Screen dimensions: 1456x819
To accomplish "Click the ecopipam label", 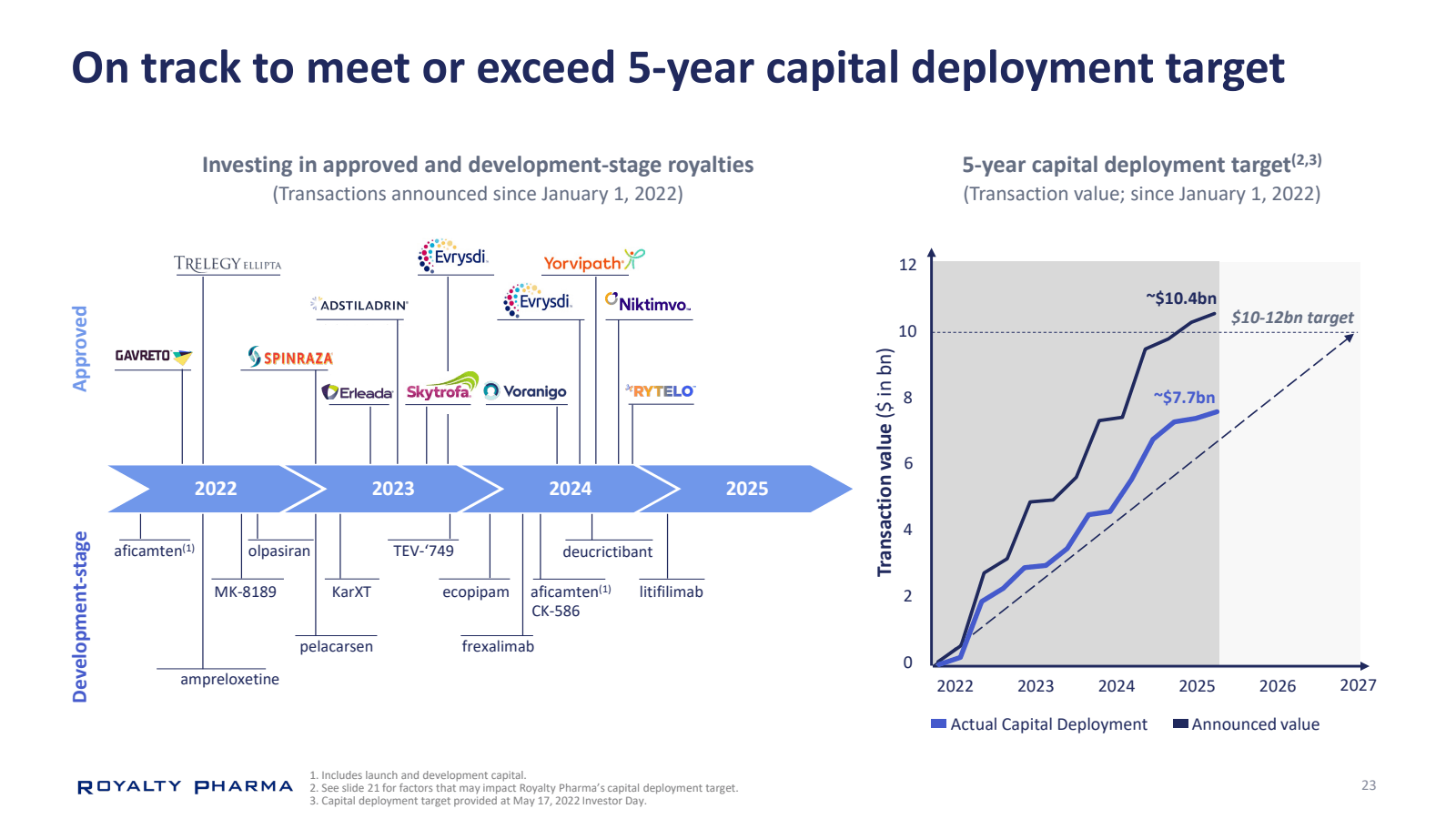I will [x=476, y=592].
